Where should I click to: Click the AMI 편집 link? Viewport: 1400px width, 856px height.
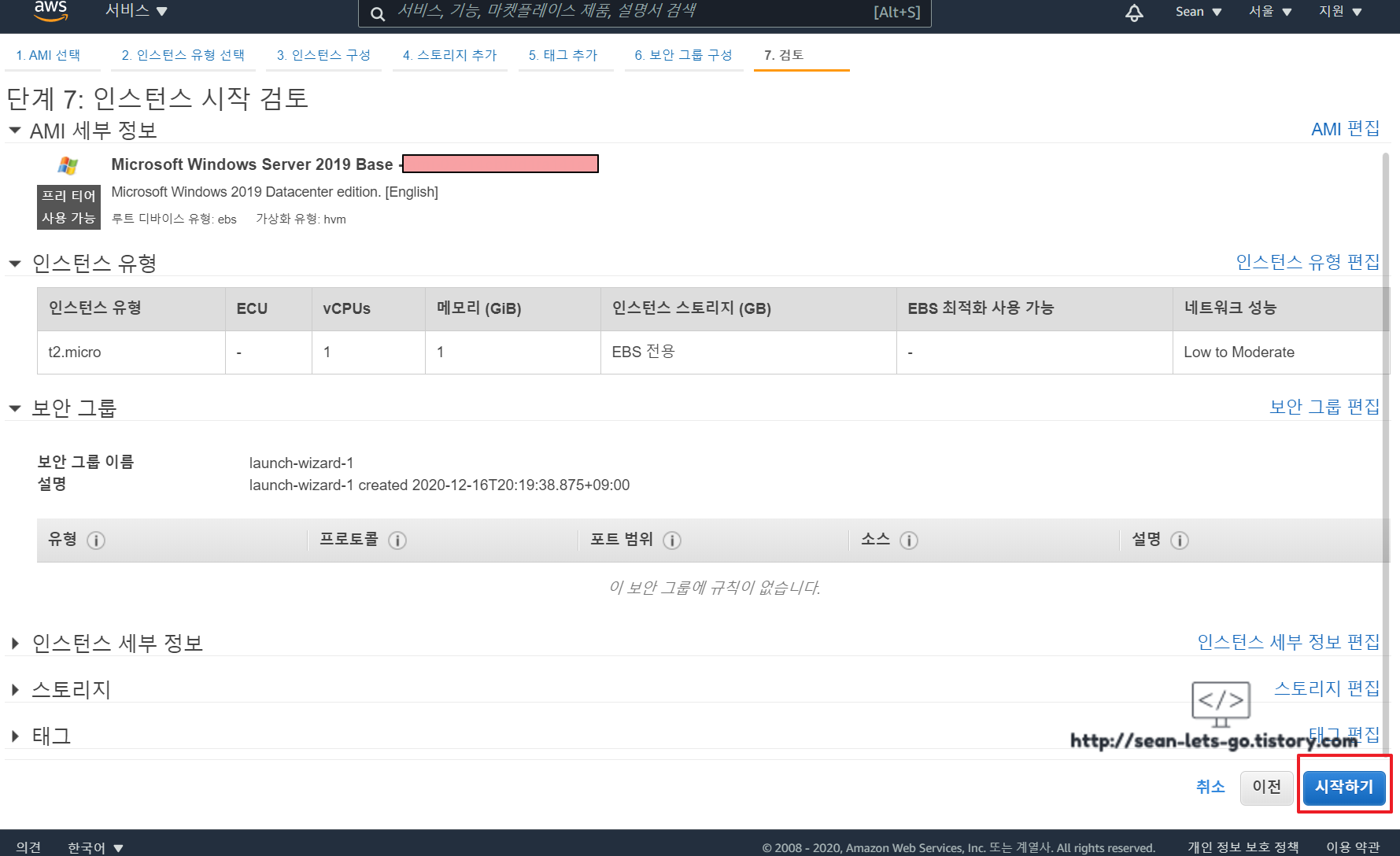point(1345,129)
